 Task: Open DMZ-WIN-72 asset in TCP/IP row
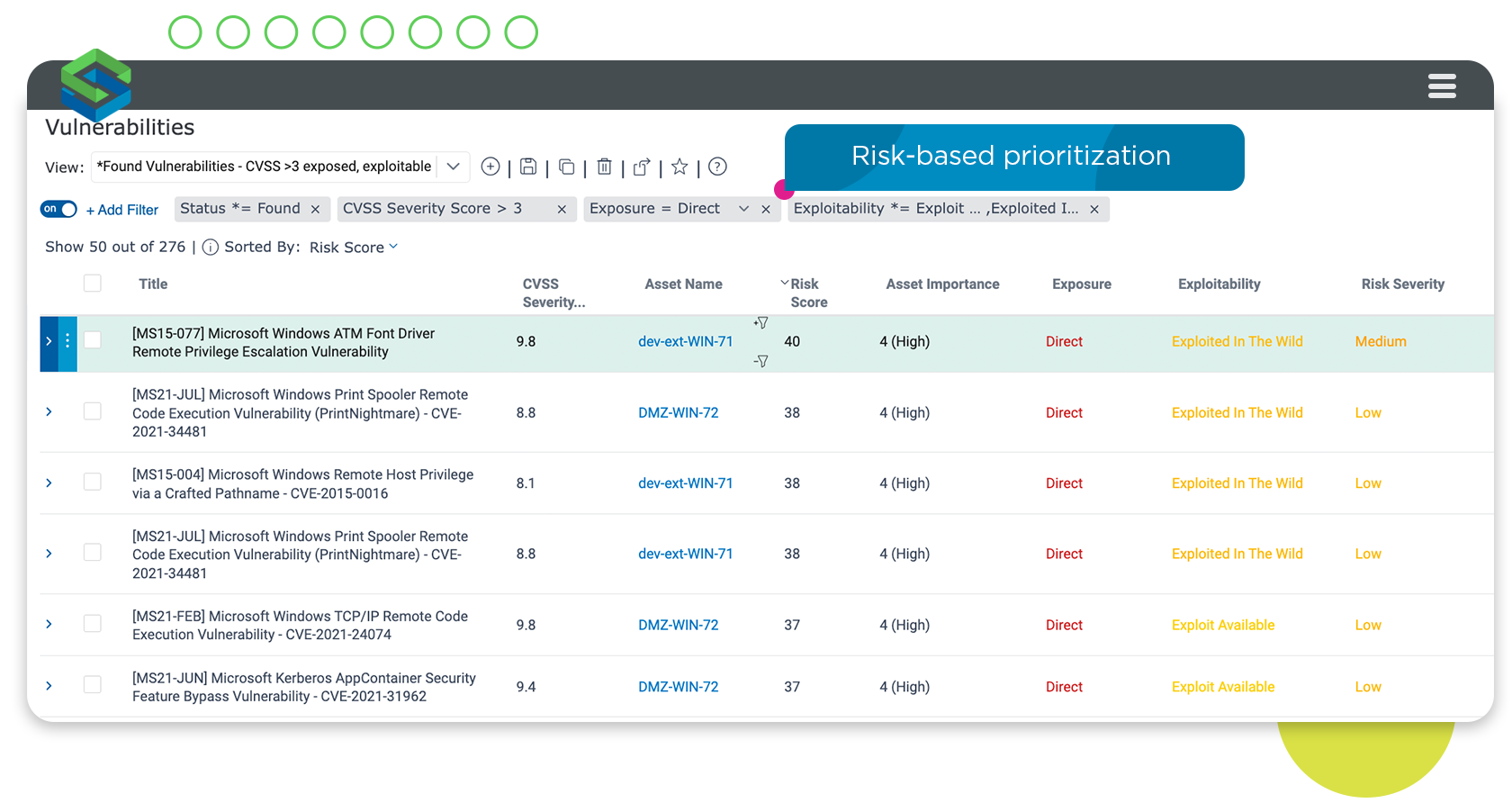click(x=679, y=626)
